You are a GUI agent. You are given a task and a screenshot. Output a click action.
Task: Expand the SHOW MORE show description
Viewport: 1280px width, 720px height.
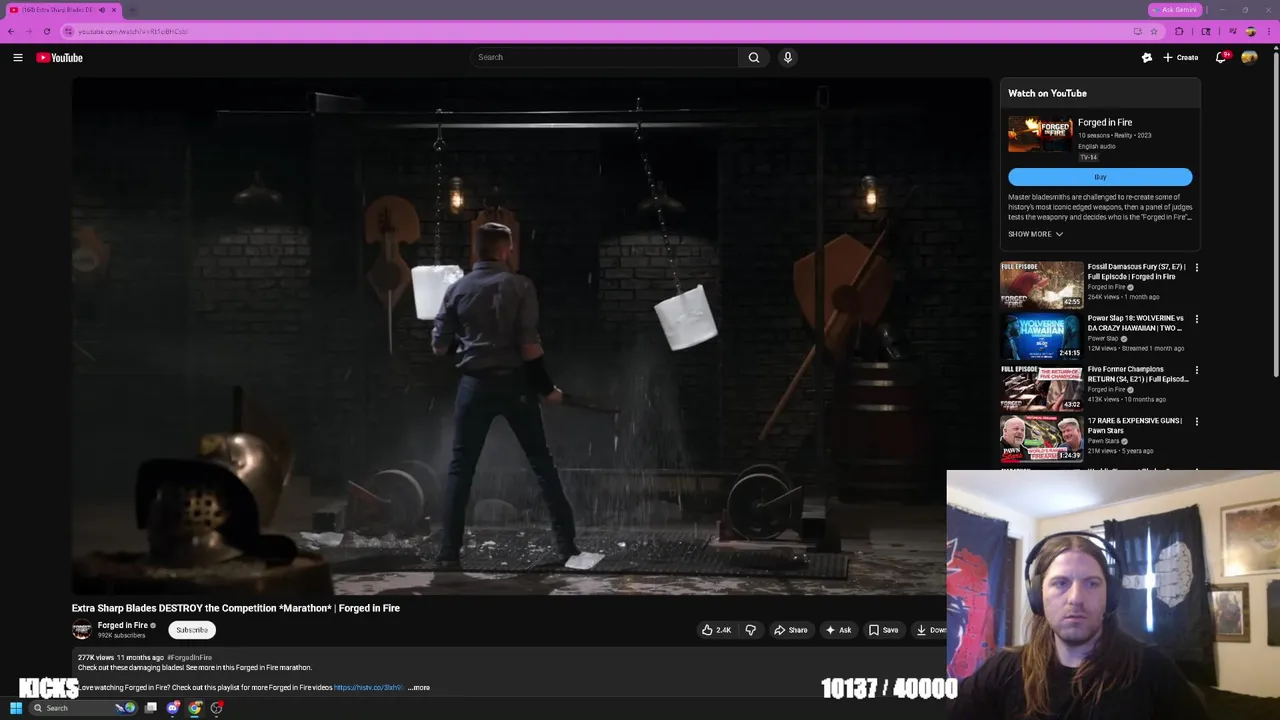tap(1035, 234)
